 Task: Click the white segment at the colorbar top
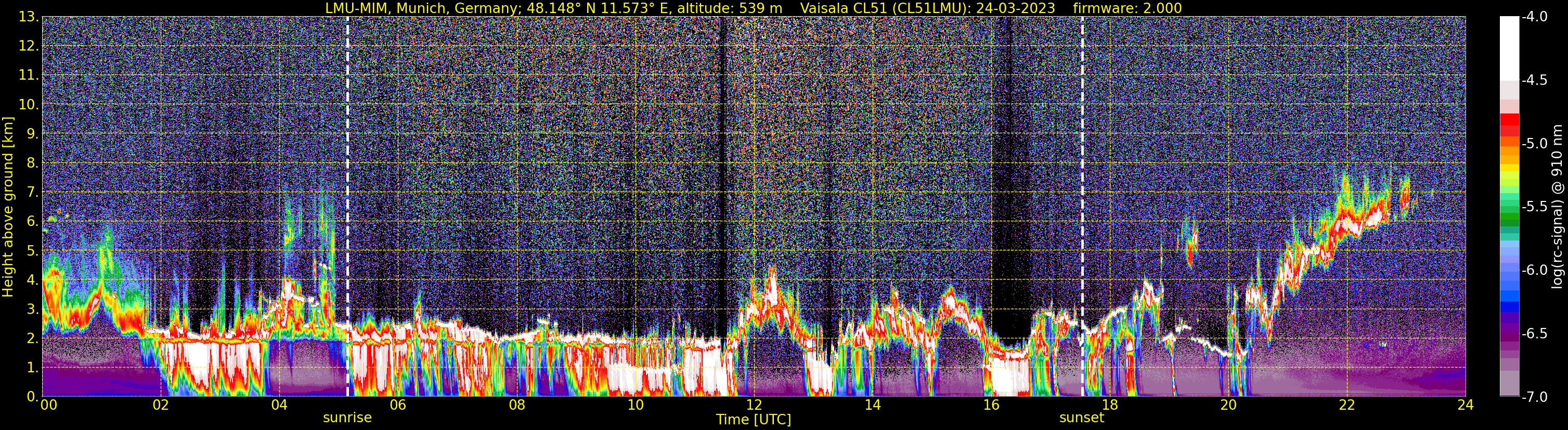(x=1510, y=49)
